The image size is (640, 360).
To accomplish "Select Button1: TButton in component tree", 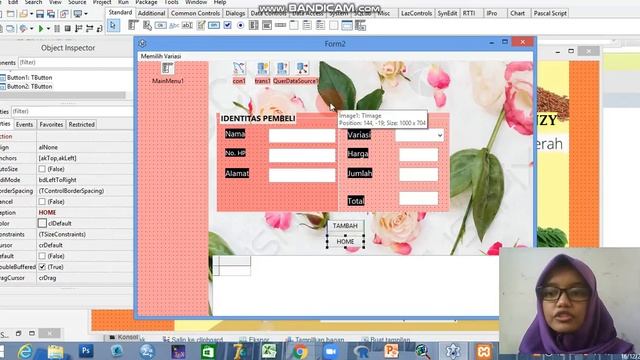I will coord(29,78).
